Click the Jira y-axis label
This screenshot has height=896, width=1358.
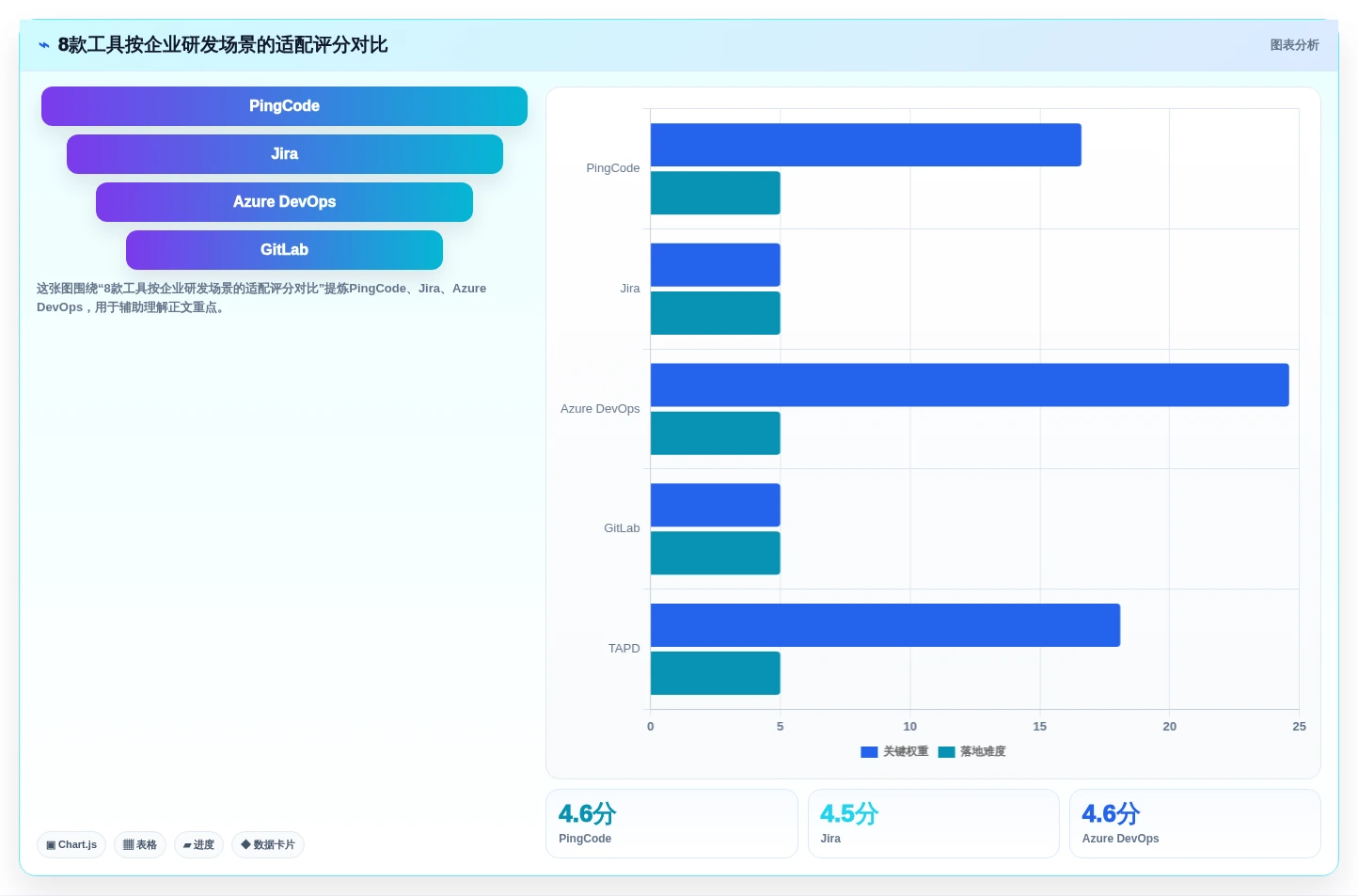[x=630, y=289]
